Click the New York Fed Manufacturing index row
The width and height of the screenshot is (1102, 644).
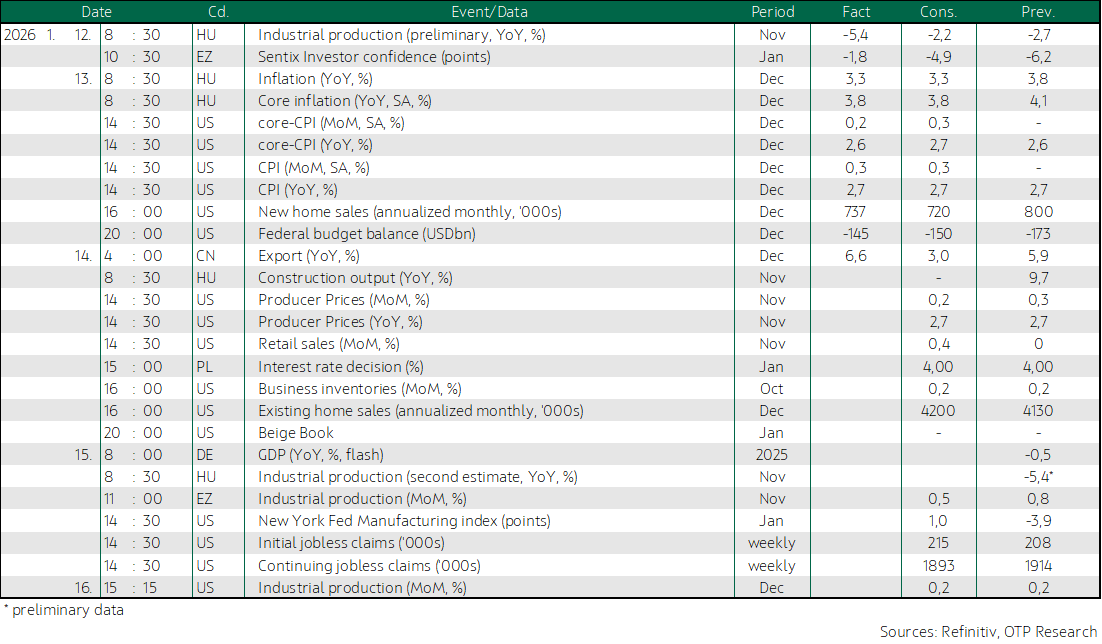pos(550,521)
